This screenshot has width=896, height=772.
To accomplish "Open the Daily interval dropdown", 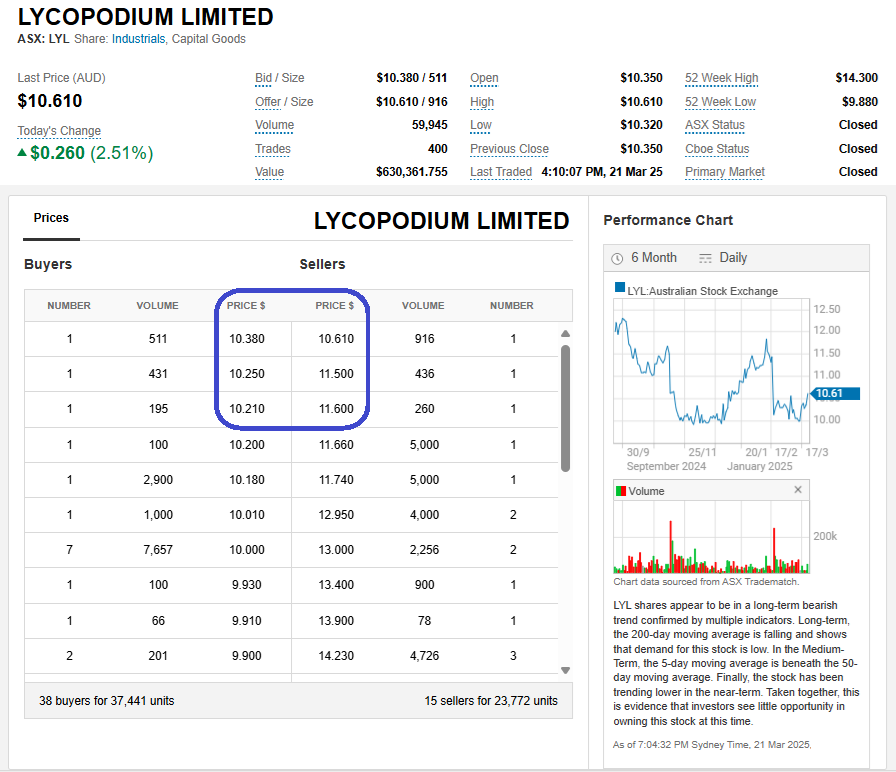I will tap(733, 258).
